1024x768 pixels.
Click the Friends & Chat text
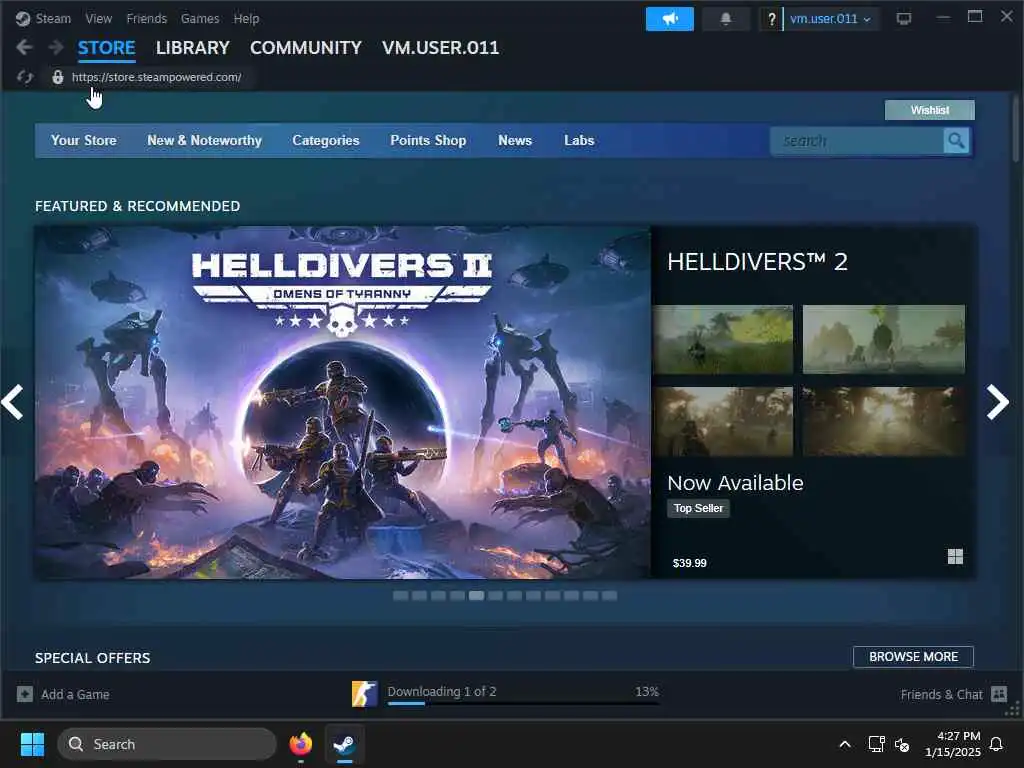point(941,694)
